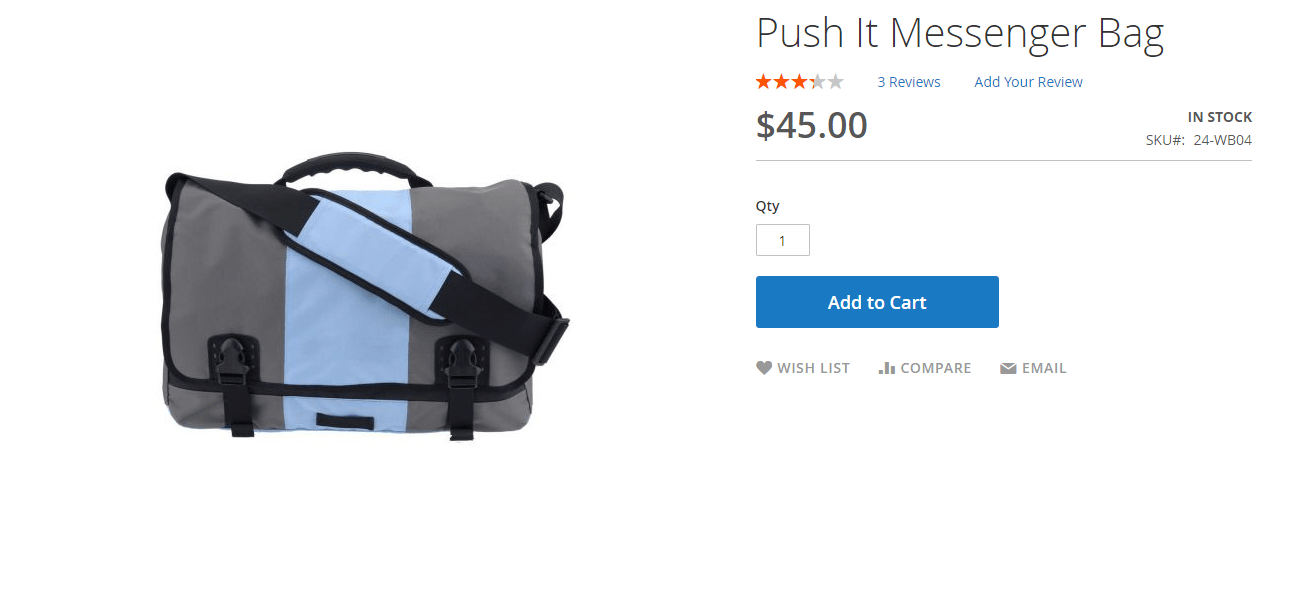Click the SKU# label text
This screenshot has width=1296, height=594.
tap(1165, 140)
